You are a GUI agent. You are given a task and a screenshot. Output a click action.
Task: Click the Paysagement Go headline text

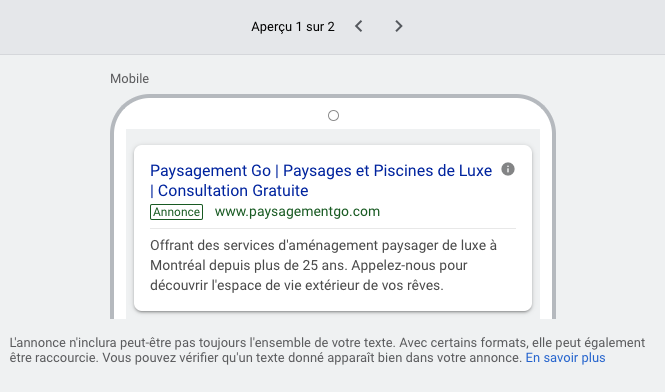210,171
